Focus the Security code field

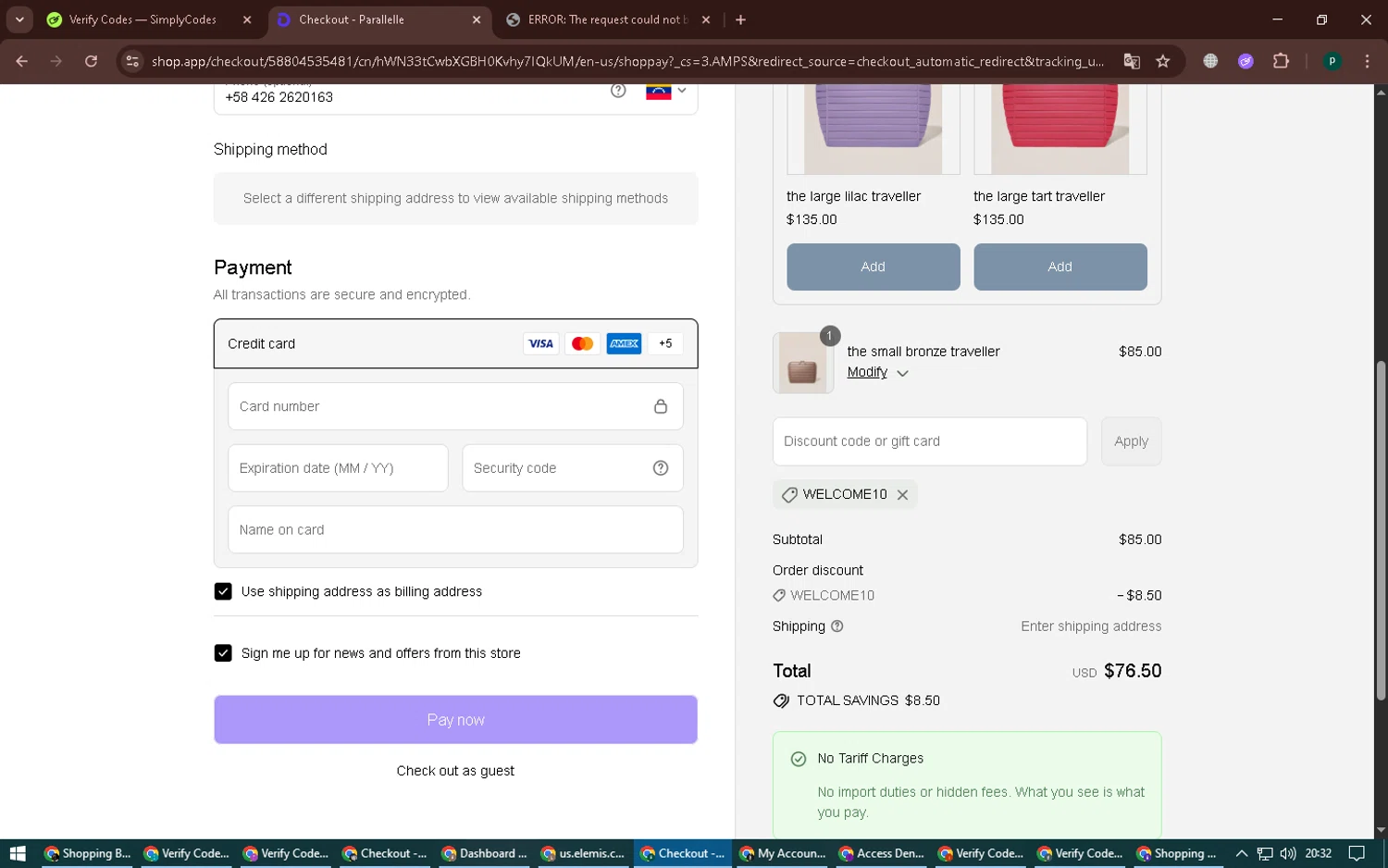click(572, 468)
